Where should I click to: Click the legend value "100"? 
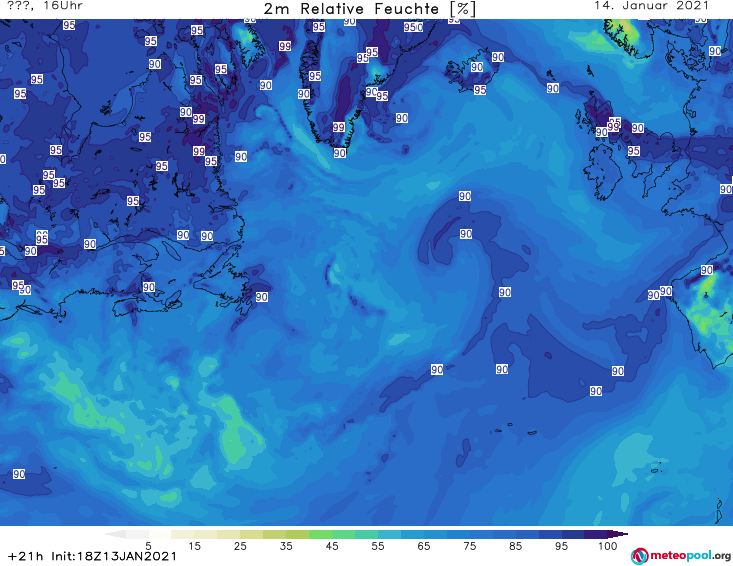tap(607, 546)
